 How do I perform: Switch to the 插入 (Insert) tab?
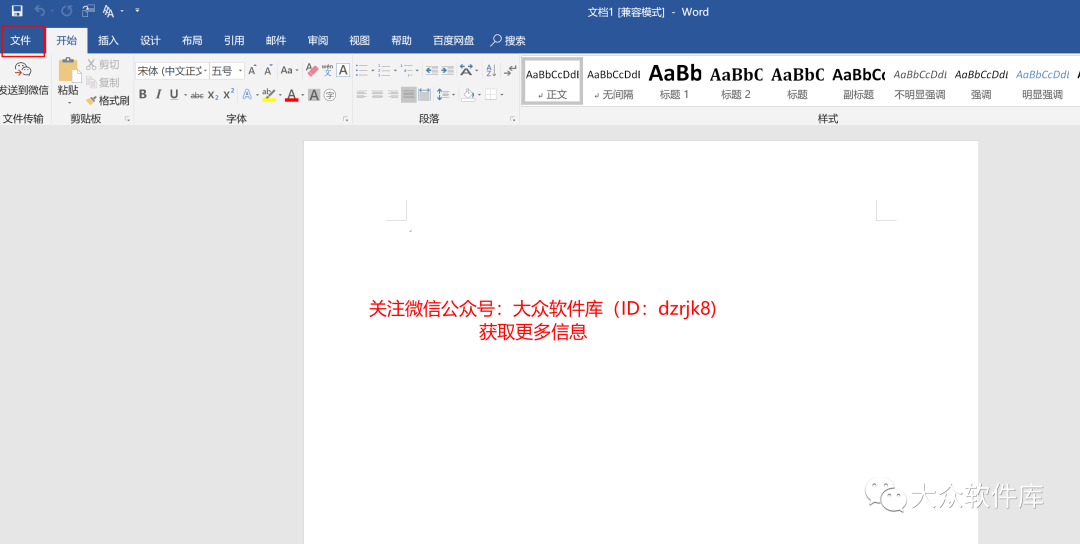click(108, 41)
